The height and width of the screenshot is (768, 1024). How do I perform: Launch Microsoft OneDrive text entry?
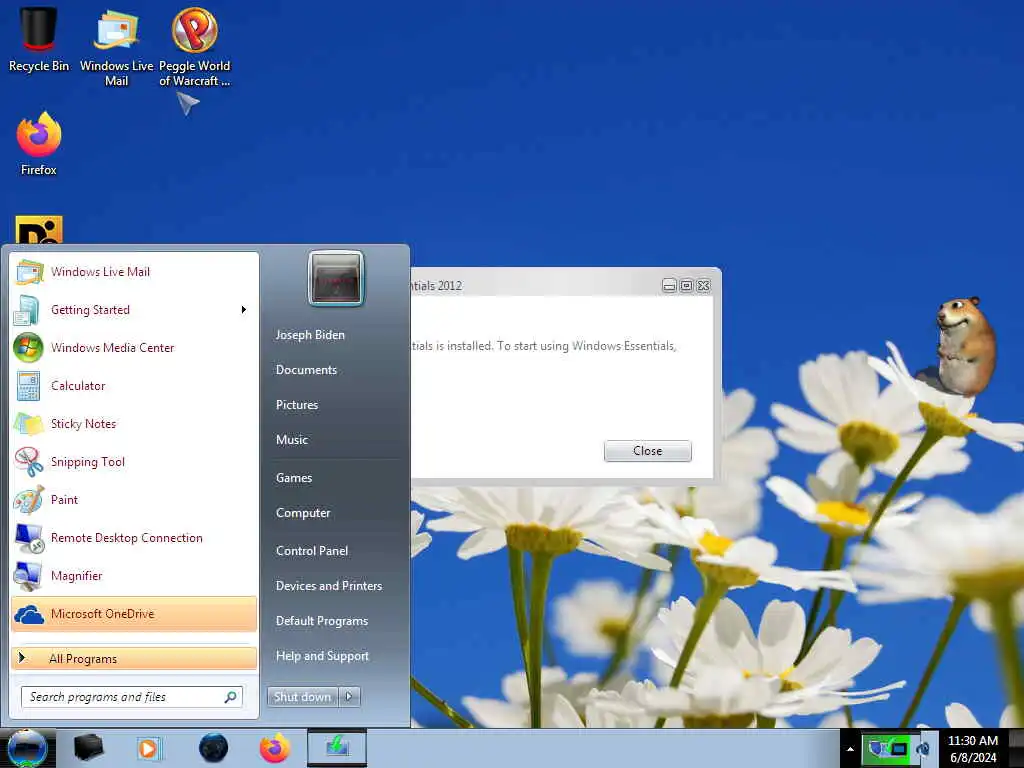[x=103, y=614]
